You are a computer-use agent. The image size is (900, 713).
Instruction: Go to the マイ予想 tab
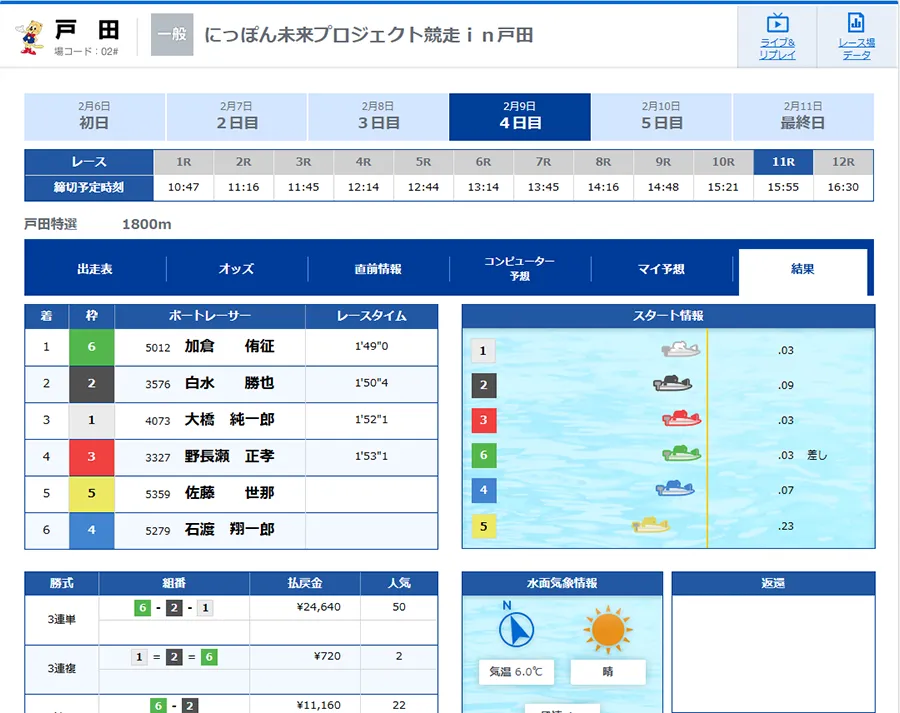(661, 269)
